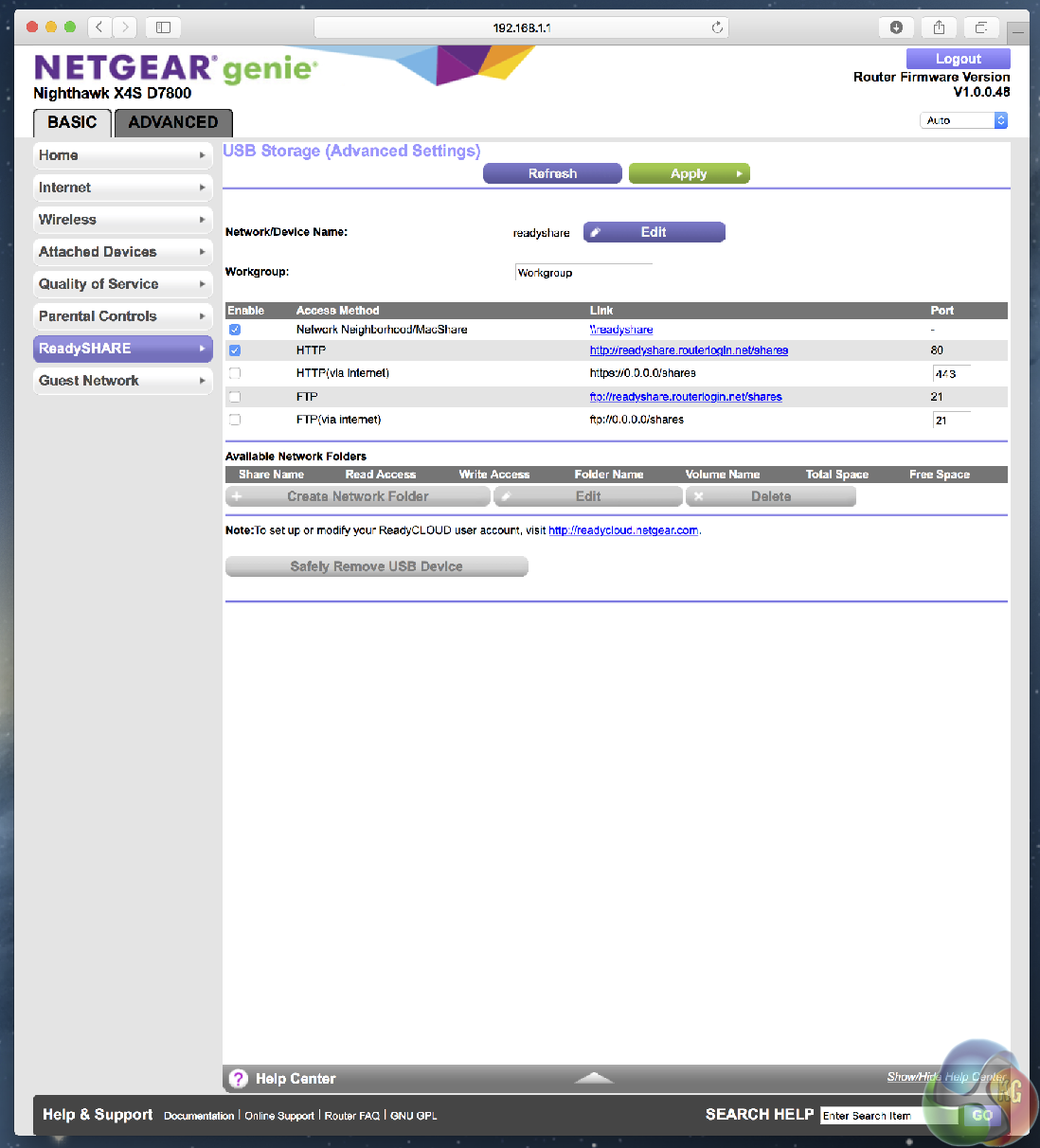Click Safely Remove USB Device
1040x1148 pixels.
376,566
